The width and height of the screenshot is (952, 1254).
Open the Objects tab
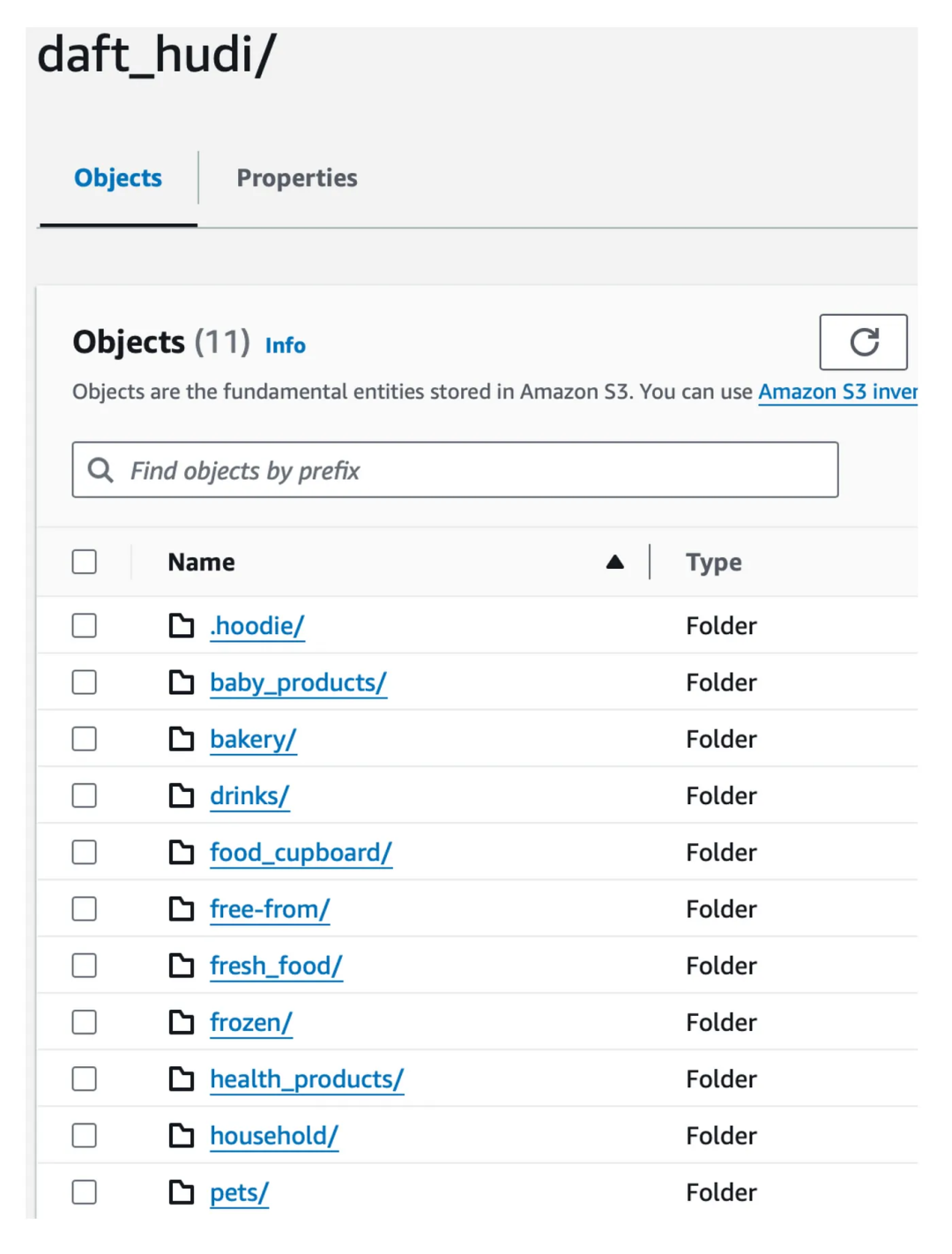(118, 178)
